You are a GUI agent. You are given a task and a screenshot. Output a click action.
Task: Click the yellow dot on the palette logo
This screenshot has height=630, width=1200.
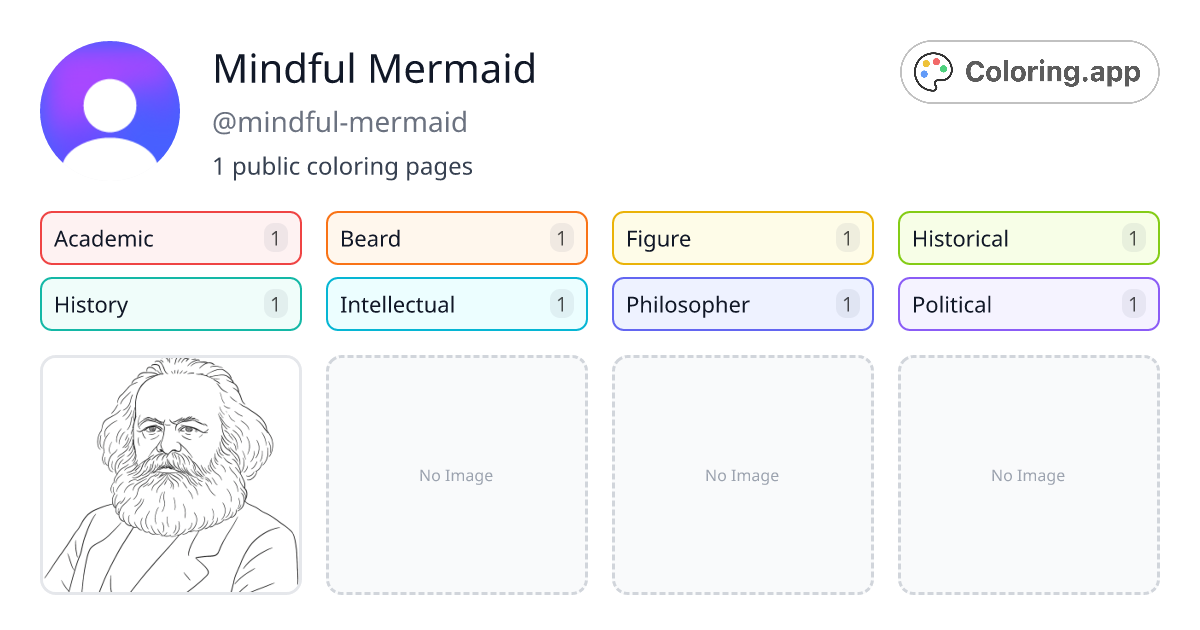(x=926, y=63)
